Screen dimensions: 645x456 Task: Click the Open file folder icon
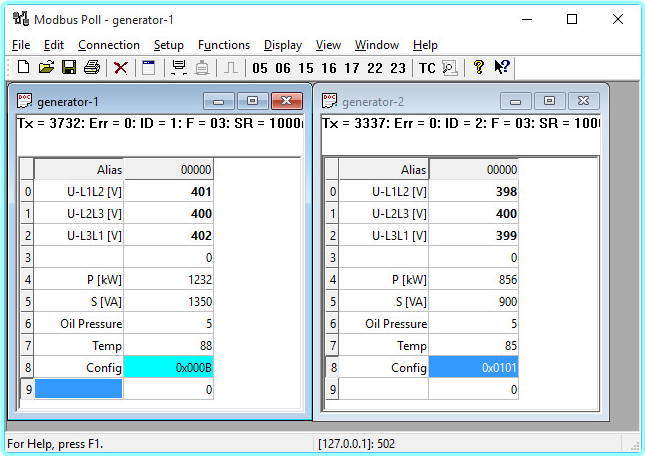tap(46, 68)
